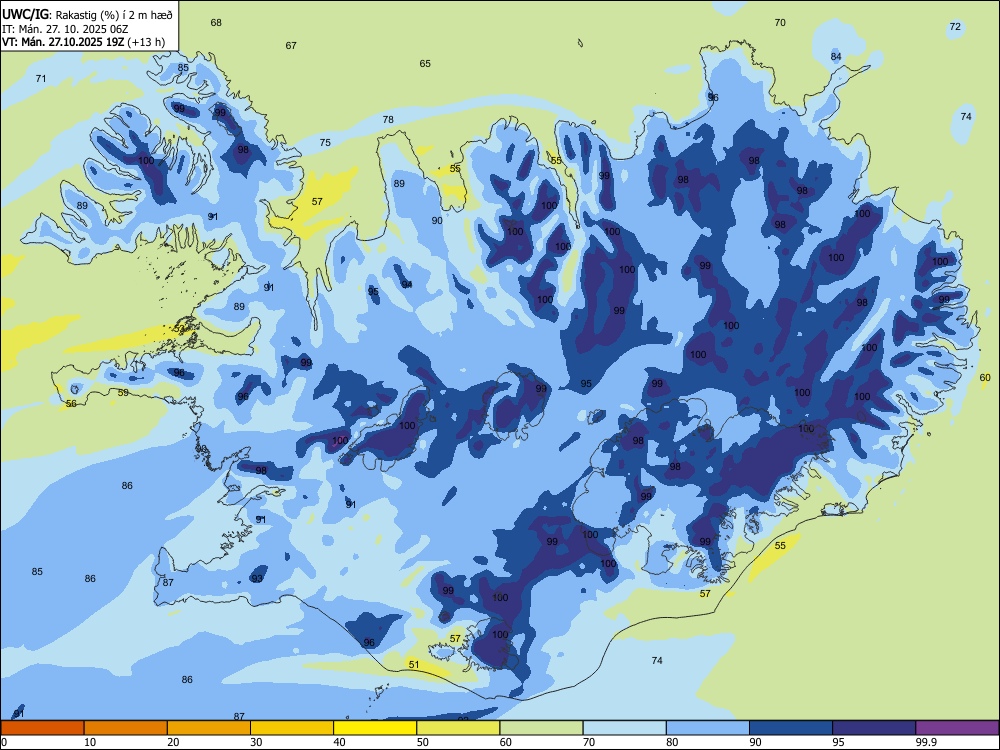Click the title 'UWC/IG: Rakastig (%) í 2 m hæð'
Image resolution: width=1000 pixels, height=750 pixels.
point(87,15)
